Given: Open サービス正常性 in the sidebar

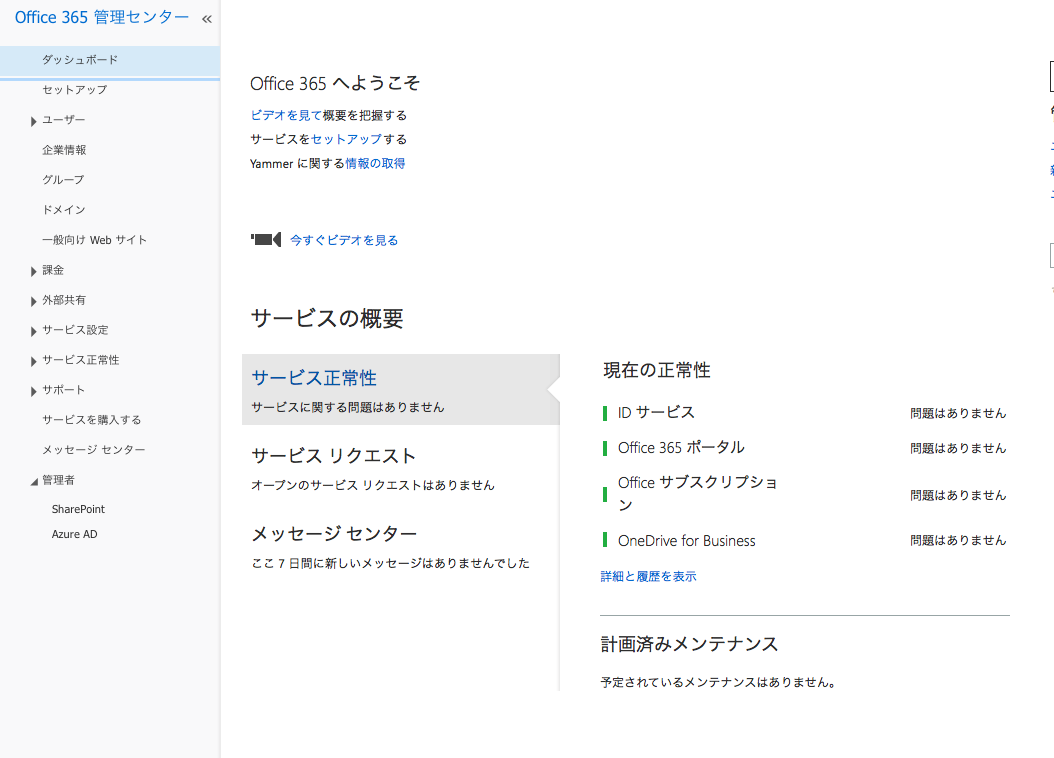Looking at the screenshot, I should 81,360.
